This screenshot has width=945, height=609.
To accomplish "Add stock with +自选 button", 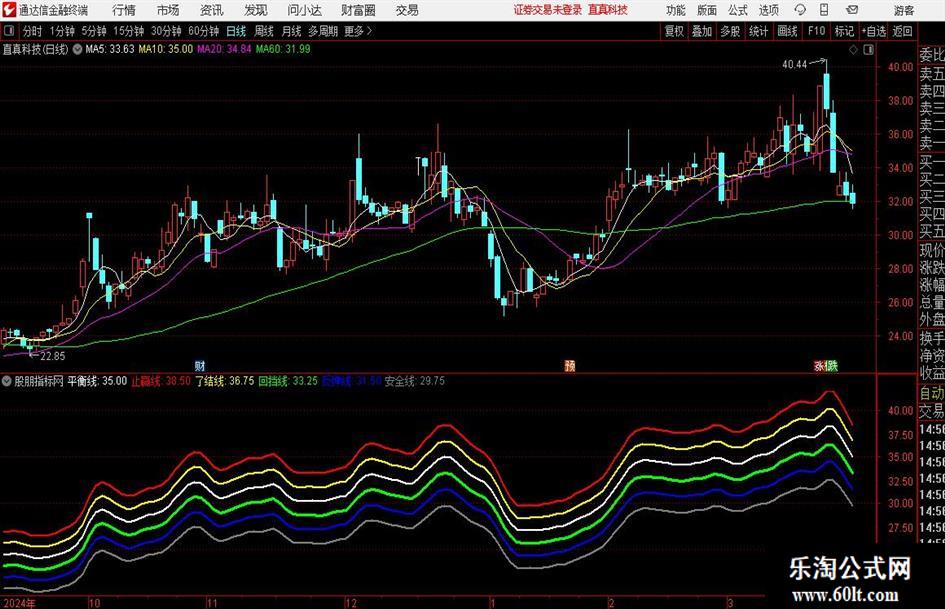I will (x=873, y=31).
